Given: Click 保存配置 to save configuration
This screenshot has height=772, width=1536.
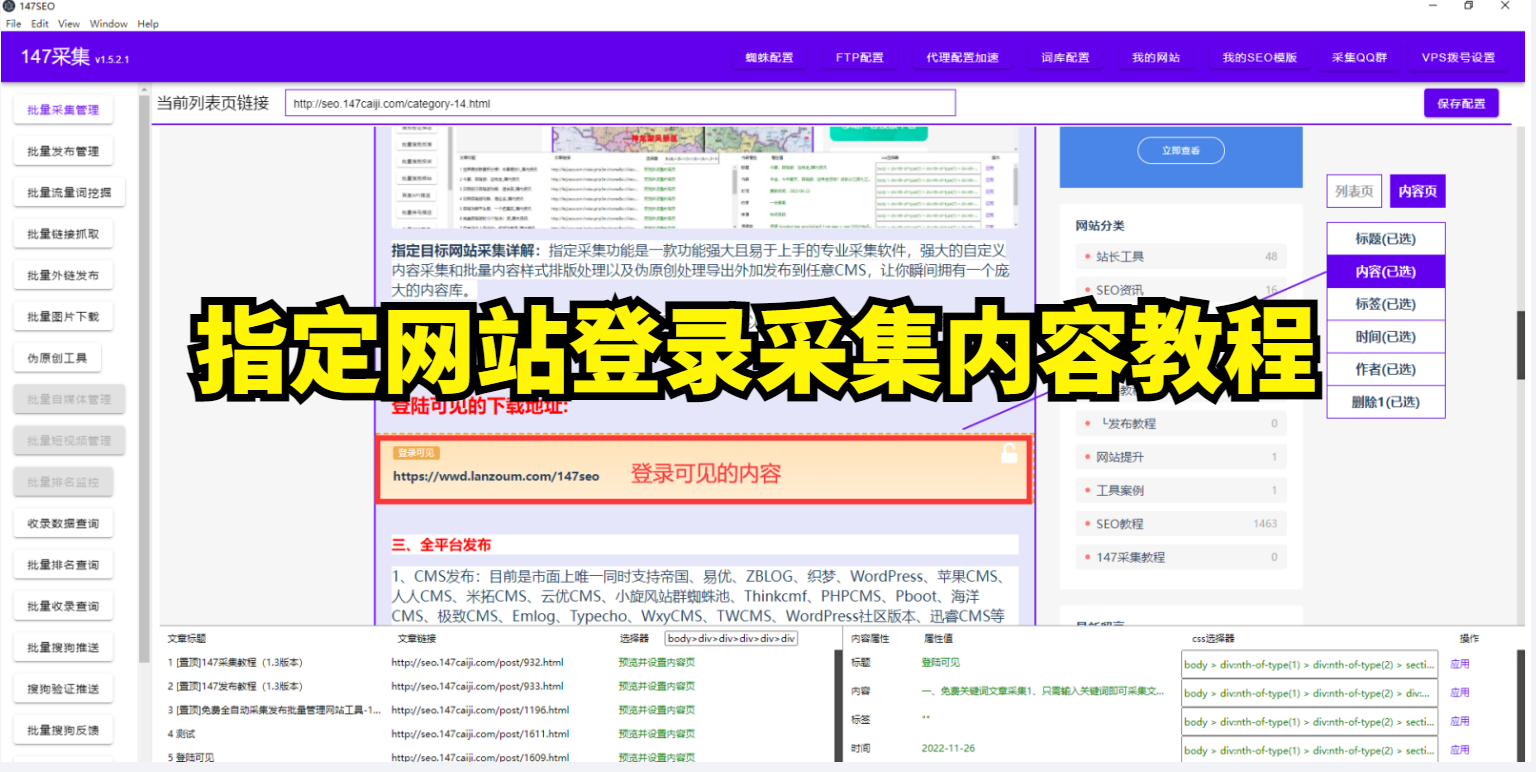Looking at the screenshot, I should pos(1461,103).
